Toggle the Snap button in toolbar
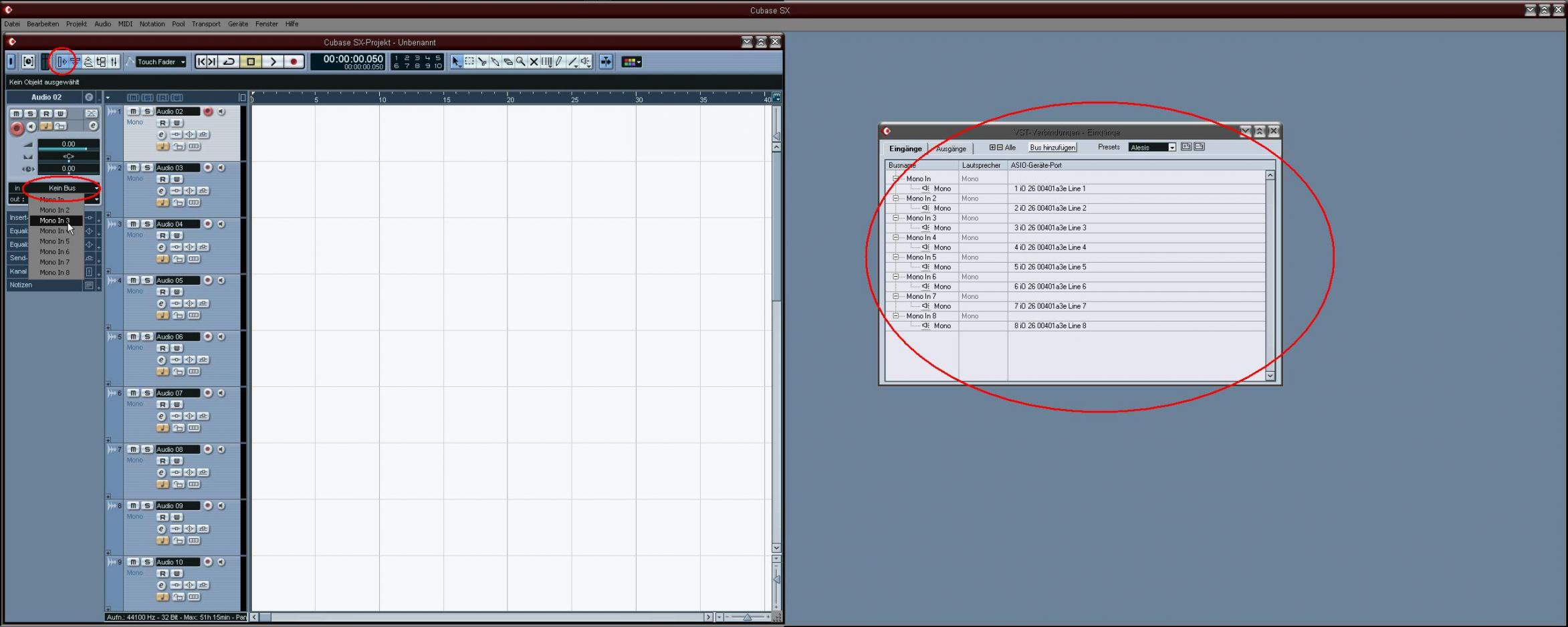 click(606, 61)
